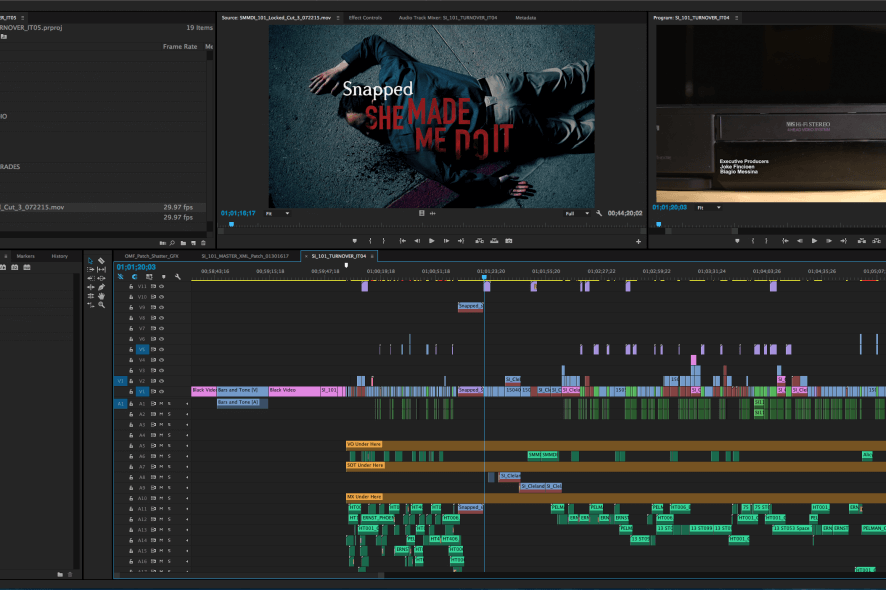886x590 pixels.
Task: Toggle Linked Selection in timeline
Action: (149, 277)
